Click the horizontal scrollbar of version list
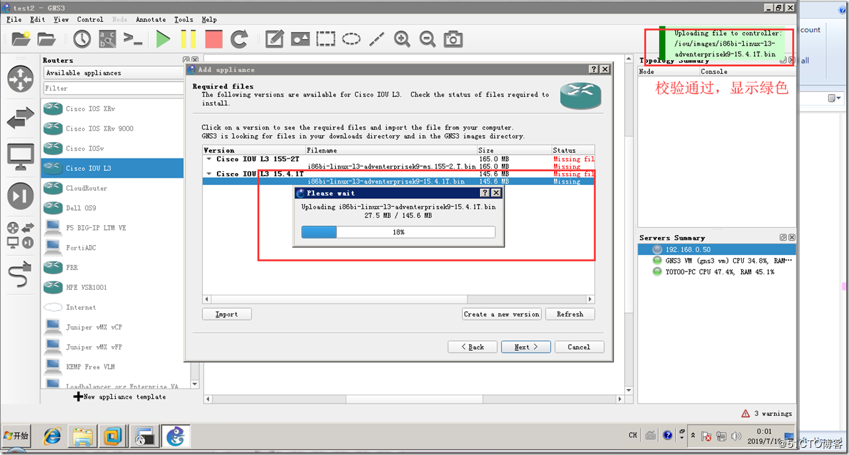849x455 pixels. (x=399, y=300)
